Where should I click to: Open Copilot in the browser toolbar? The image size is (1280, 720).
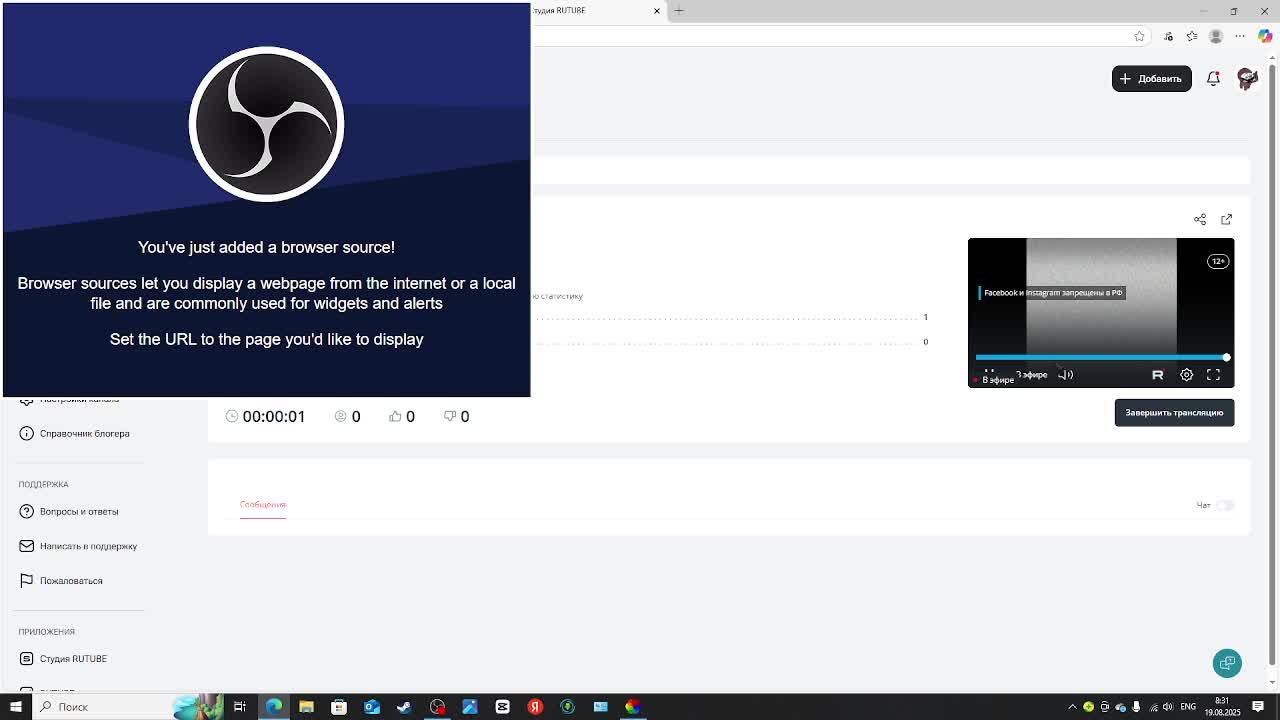tap(1265, 36)
